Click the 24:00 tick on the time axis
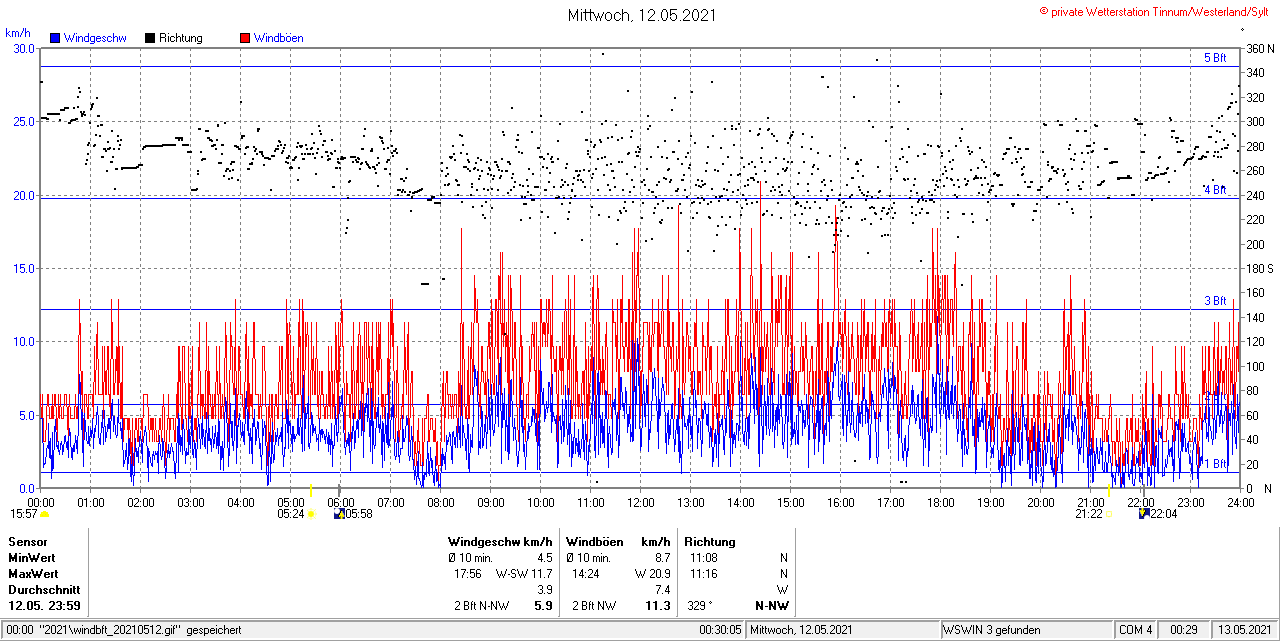The image size is (1280, 641). pyautogui.click(x=1241, y=502)
